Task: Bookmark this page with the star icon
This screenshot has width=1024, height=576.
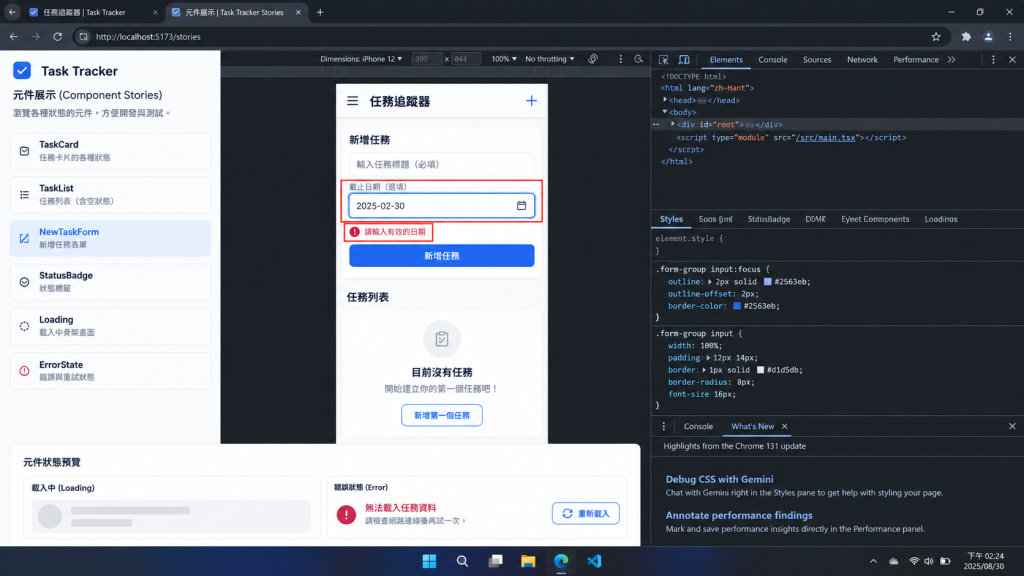Action: [936, 37]
